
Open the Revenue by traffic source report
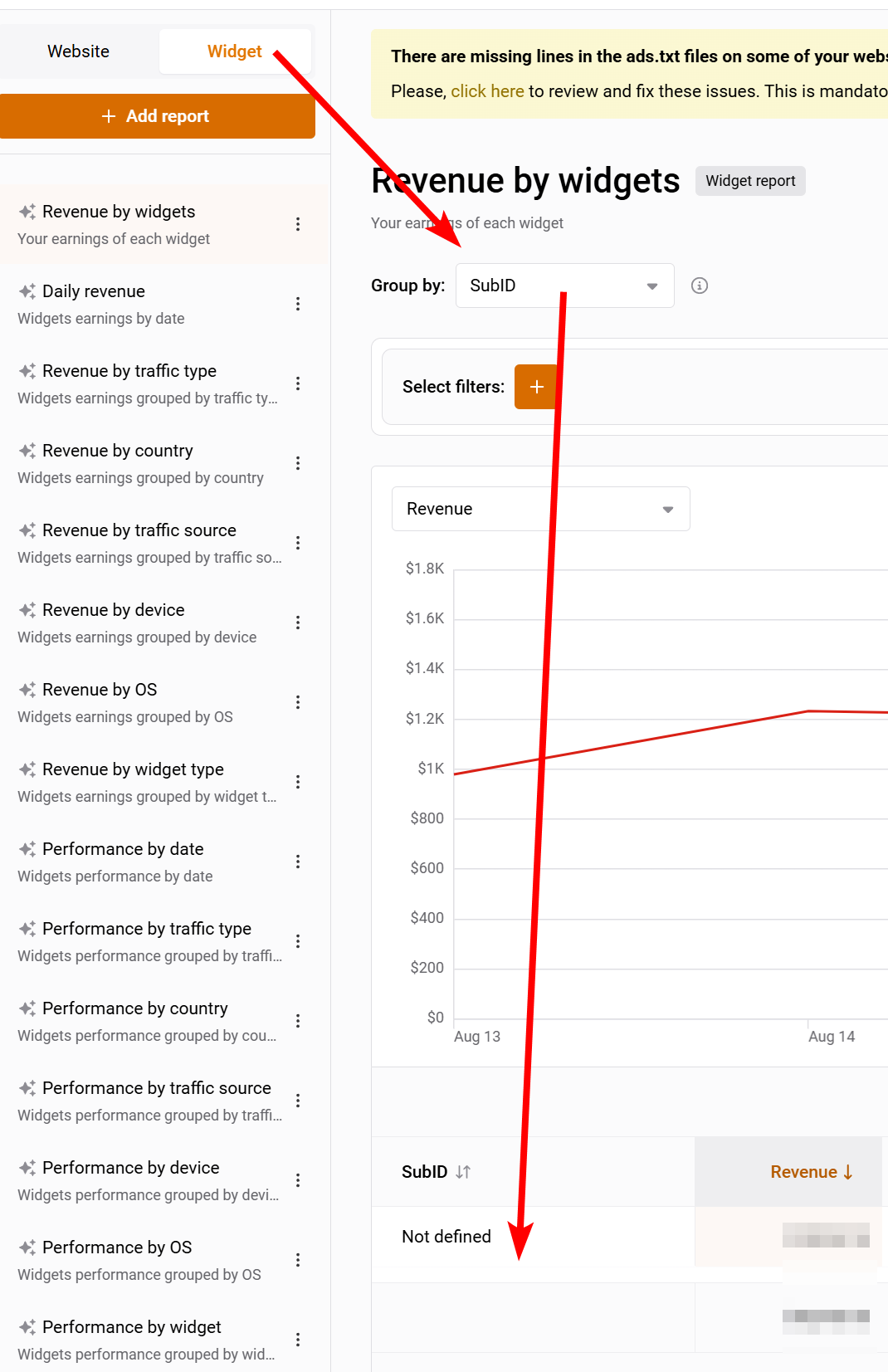[x=139, y=530]
